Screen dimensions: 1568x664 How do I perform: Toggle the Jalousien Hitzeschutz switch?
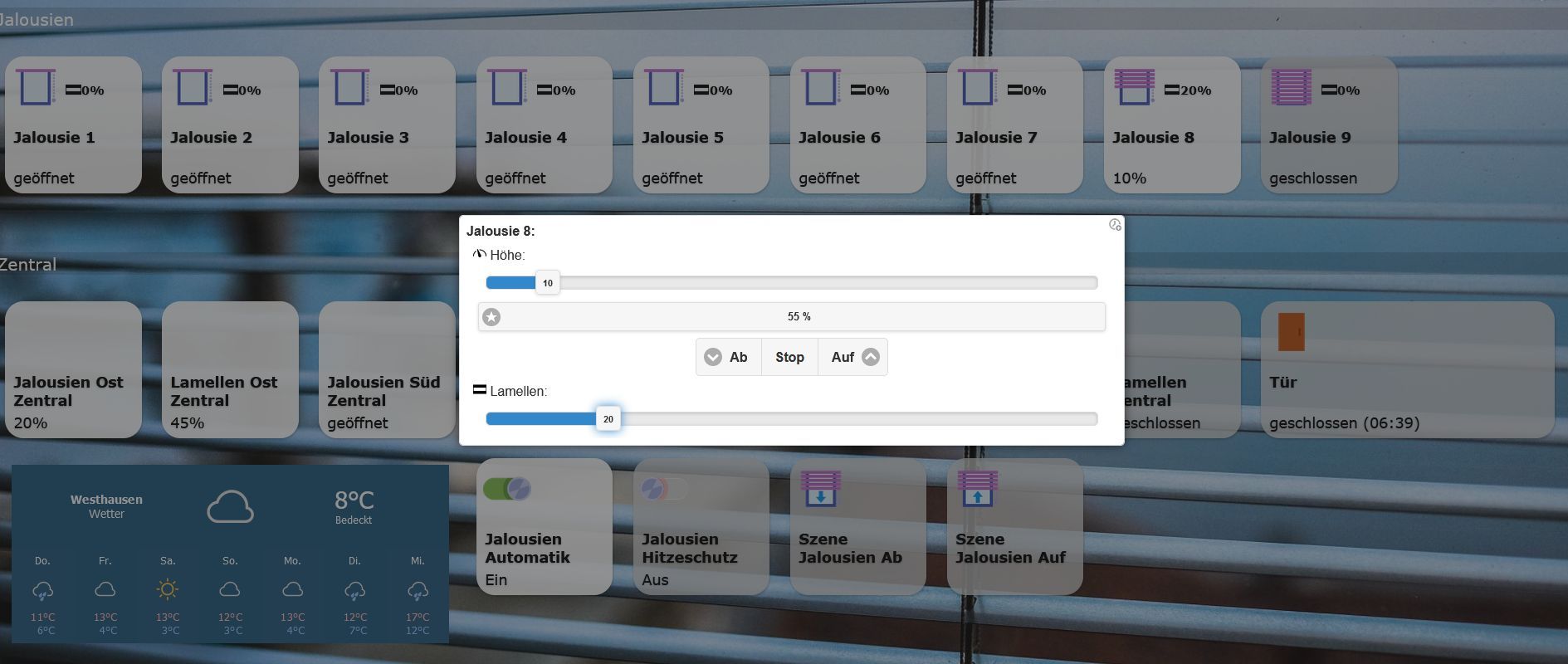pos(664,489)
